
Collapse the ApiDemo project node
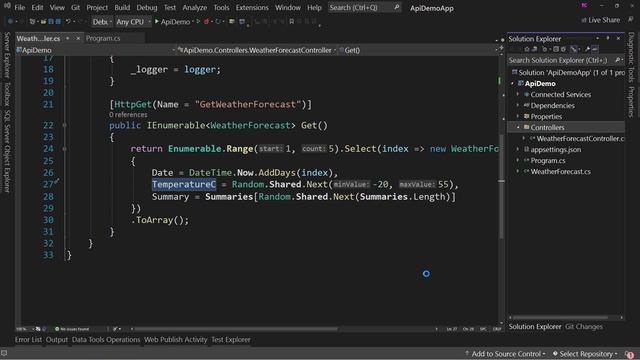coord(513,84)
